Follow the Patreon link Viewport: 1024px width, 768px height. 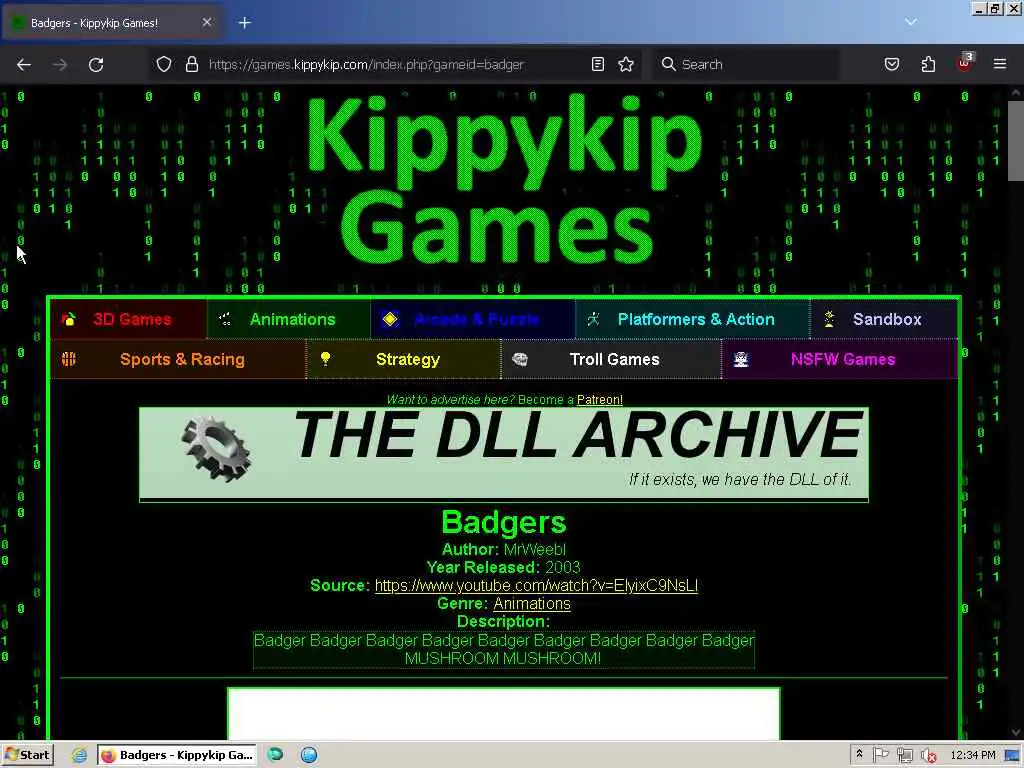coord(600,400)
